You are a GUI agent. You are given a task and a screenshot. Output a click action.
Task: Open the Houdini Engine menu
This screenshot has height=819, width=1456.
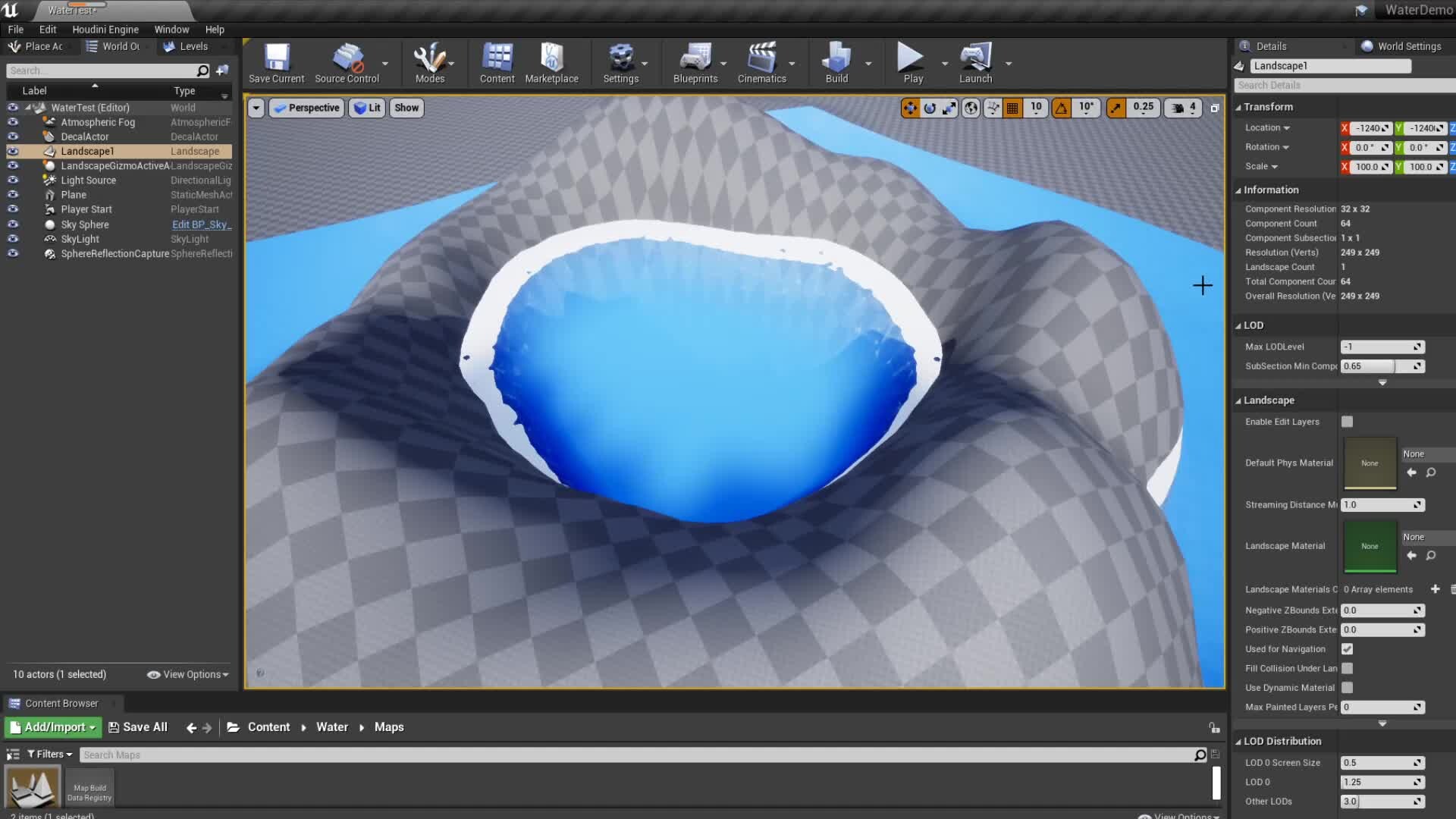pyautogui.click(x=105, y=30)
